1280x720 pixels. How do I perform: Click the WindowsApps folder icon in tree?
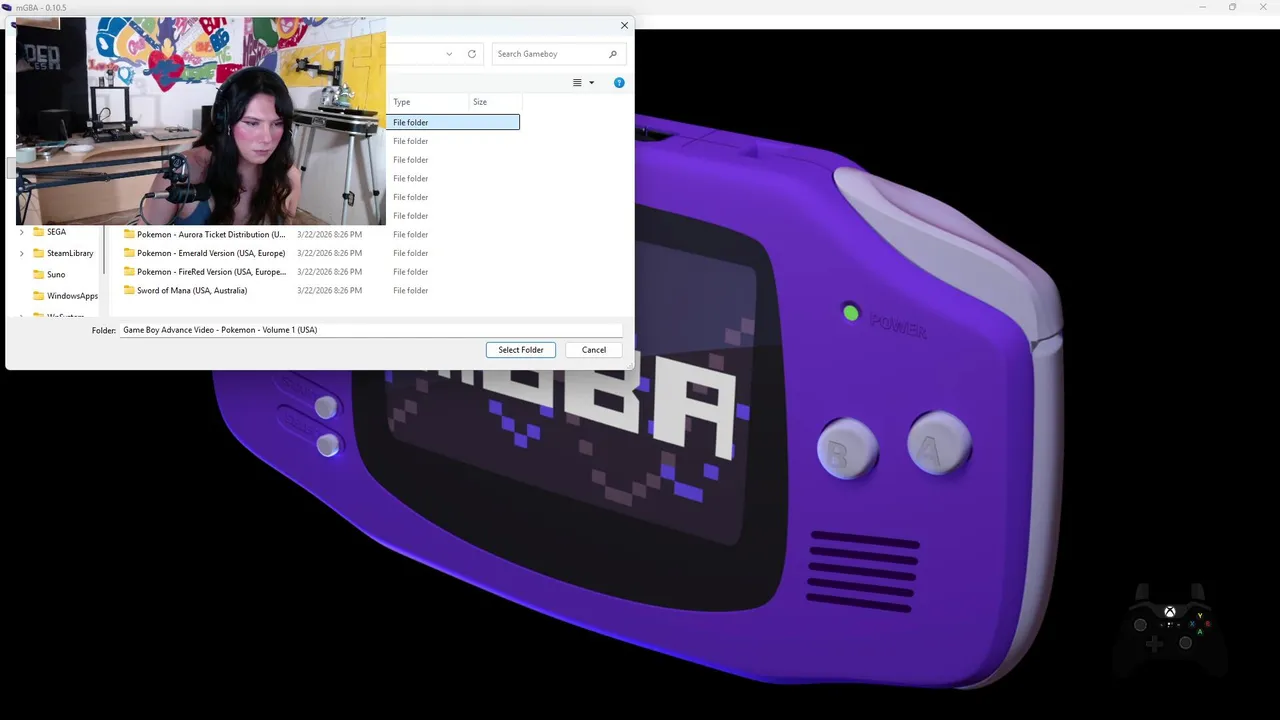(38, 296)
